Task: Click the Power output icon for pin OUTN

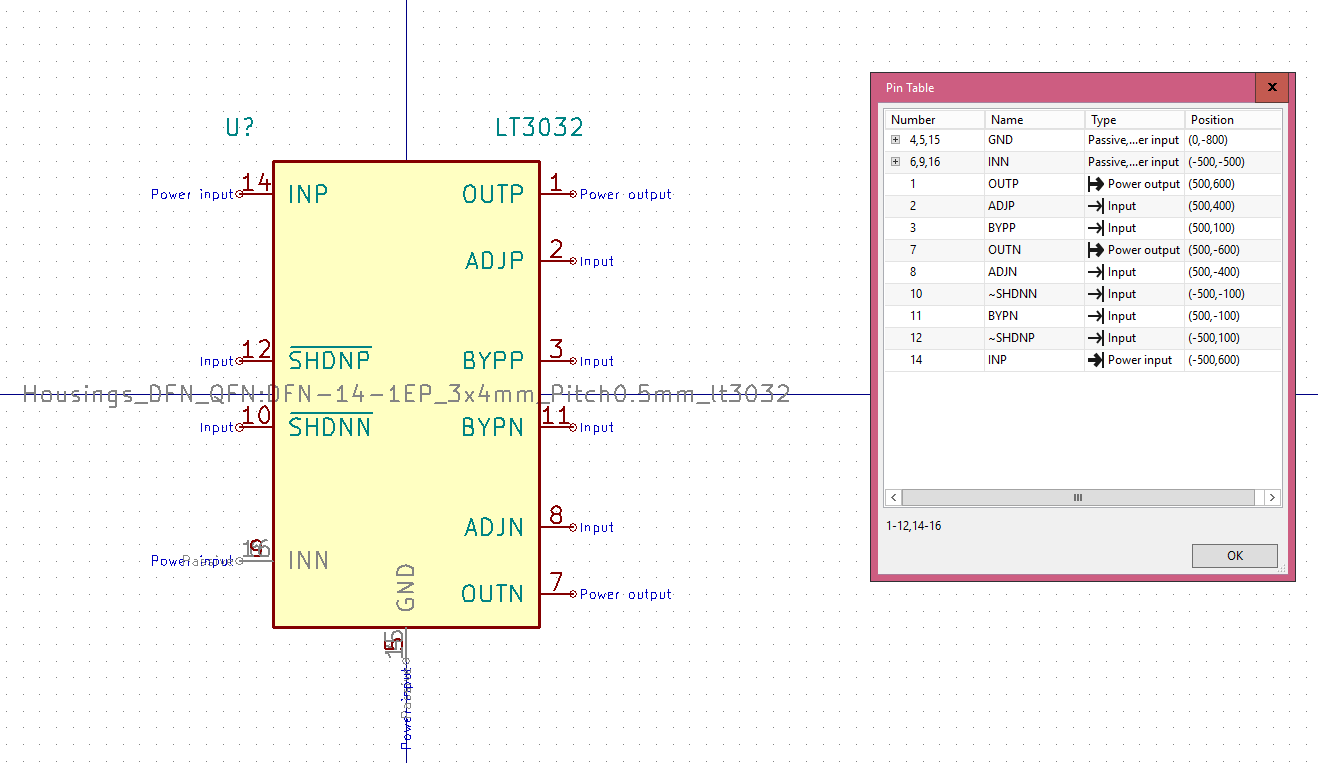Action: point(1097,249)
